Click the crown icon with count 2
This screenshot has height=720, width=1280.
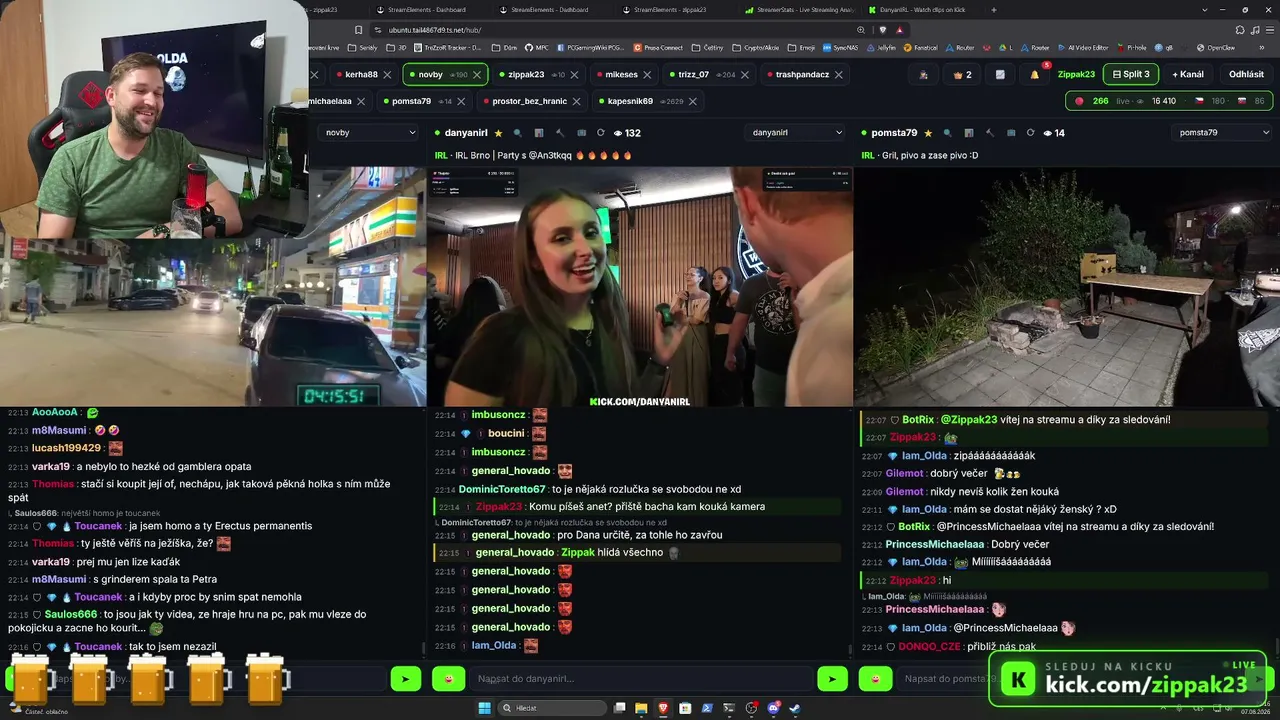tap(963, 75)
